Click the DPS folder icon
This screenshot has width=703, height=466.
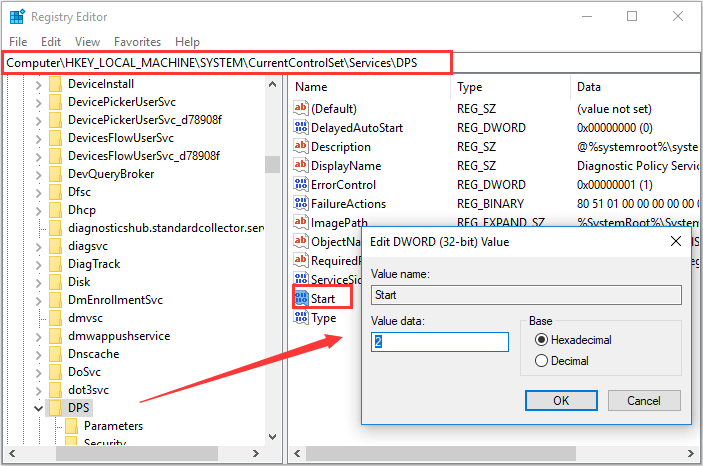(55, 408)
